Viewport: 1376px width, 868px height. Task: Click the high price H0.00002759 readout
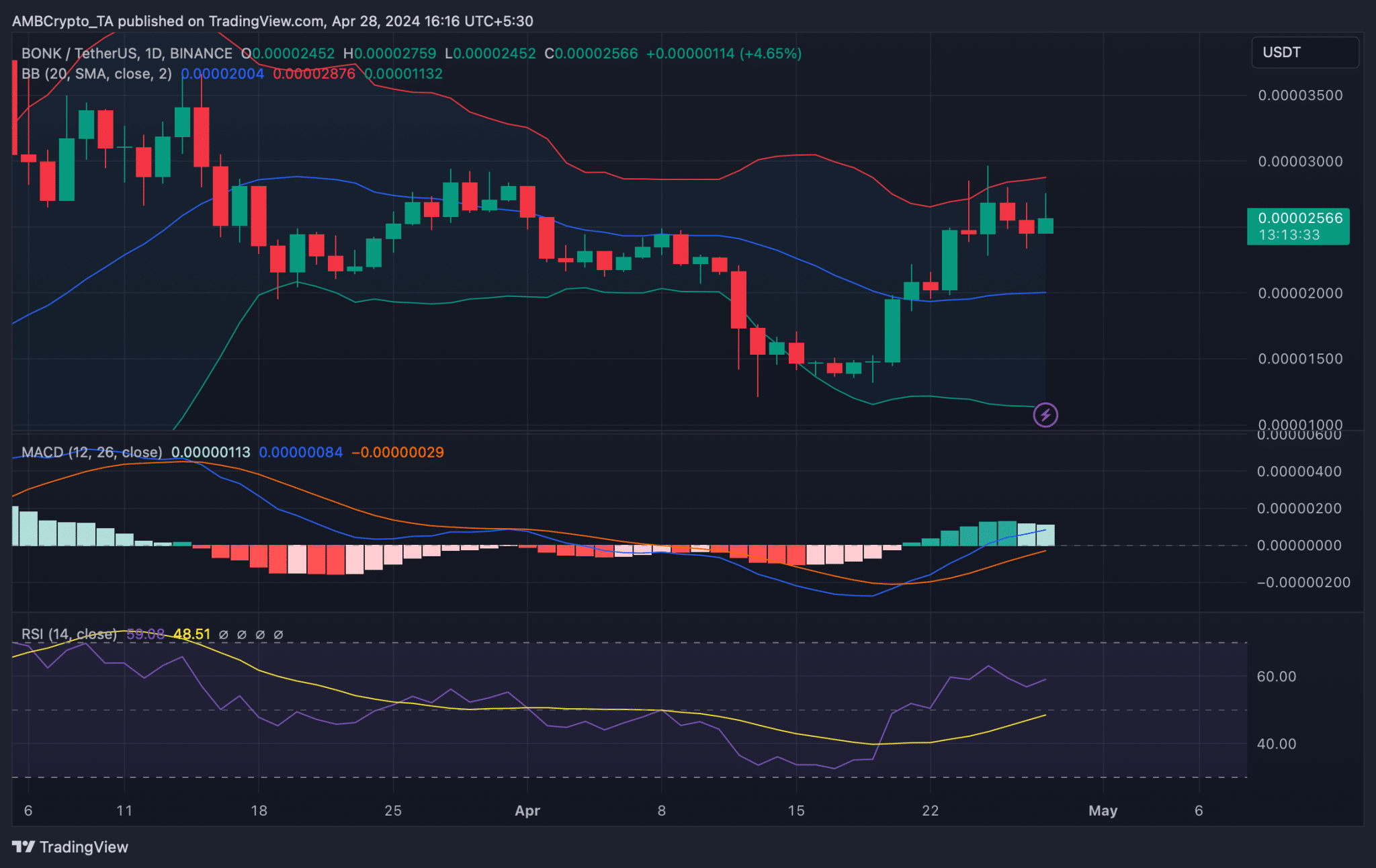coord(390,53)
